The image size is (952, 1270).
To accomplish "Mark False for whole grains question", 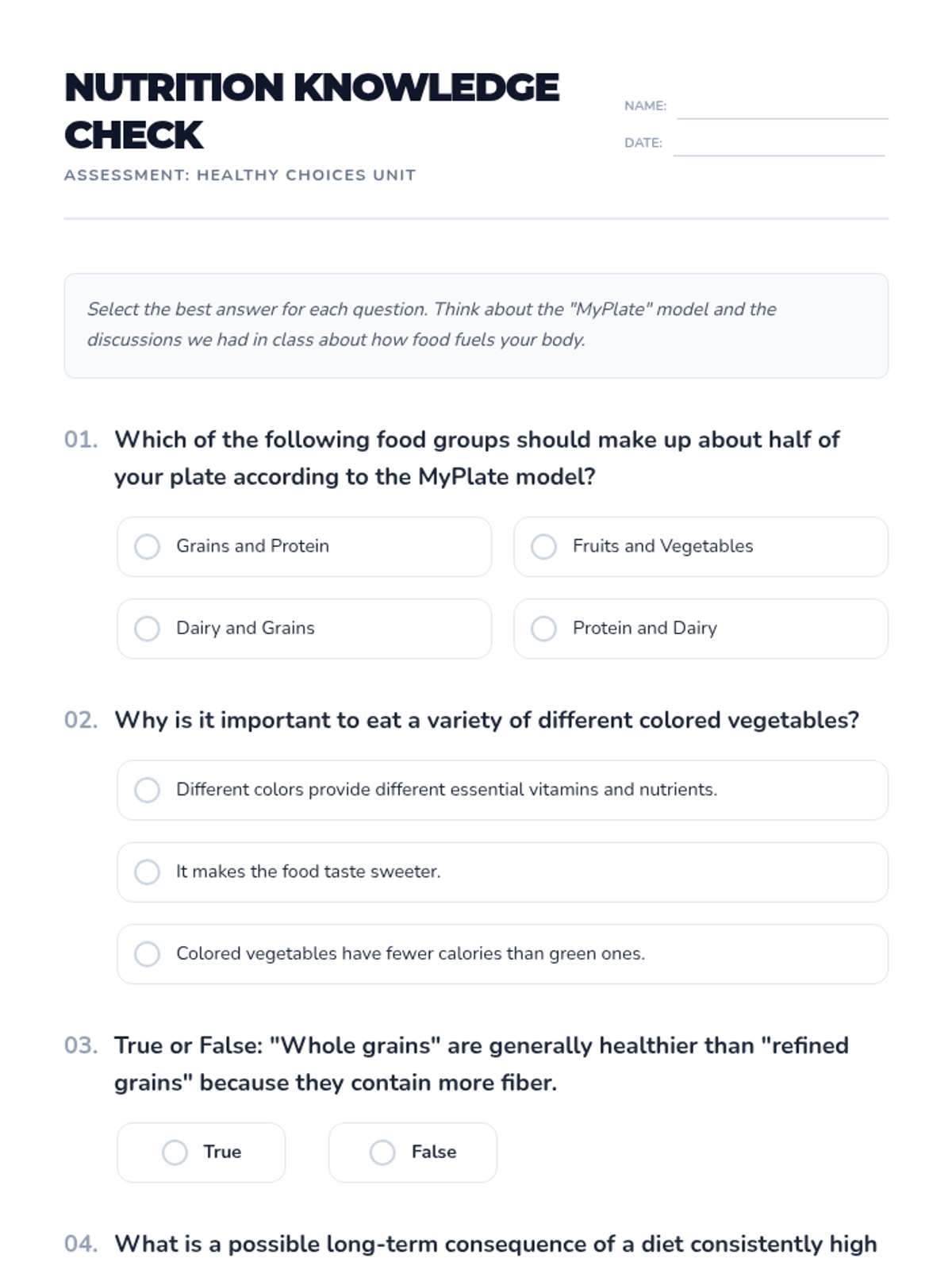I will pos(413,1152).
